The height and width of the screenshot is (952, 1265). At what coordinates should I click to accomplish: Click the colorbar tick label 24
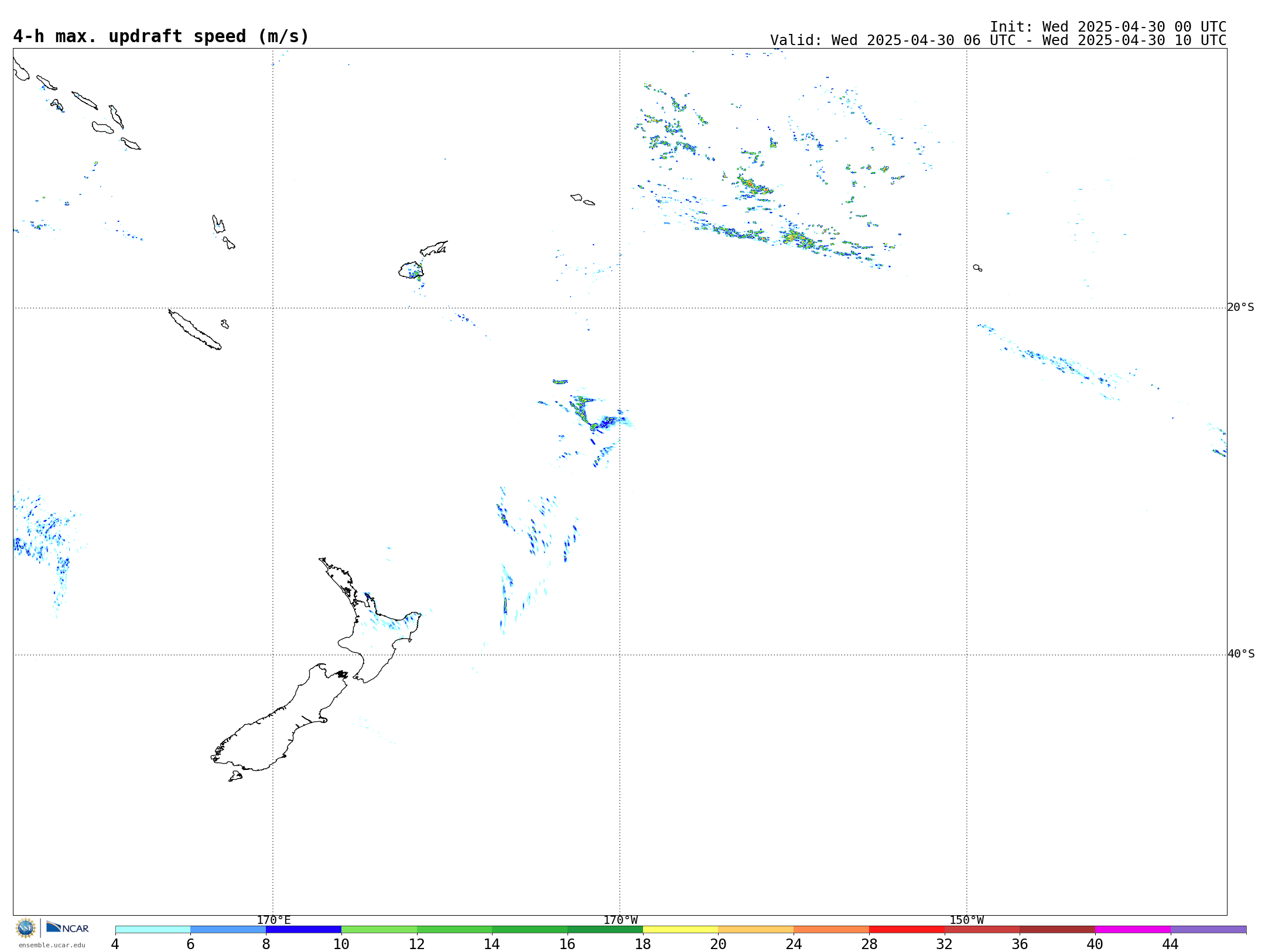794,944
